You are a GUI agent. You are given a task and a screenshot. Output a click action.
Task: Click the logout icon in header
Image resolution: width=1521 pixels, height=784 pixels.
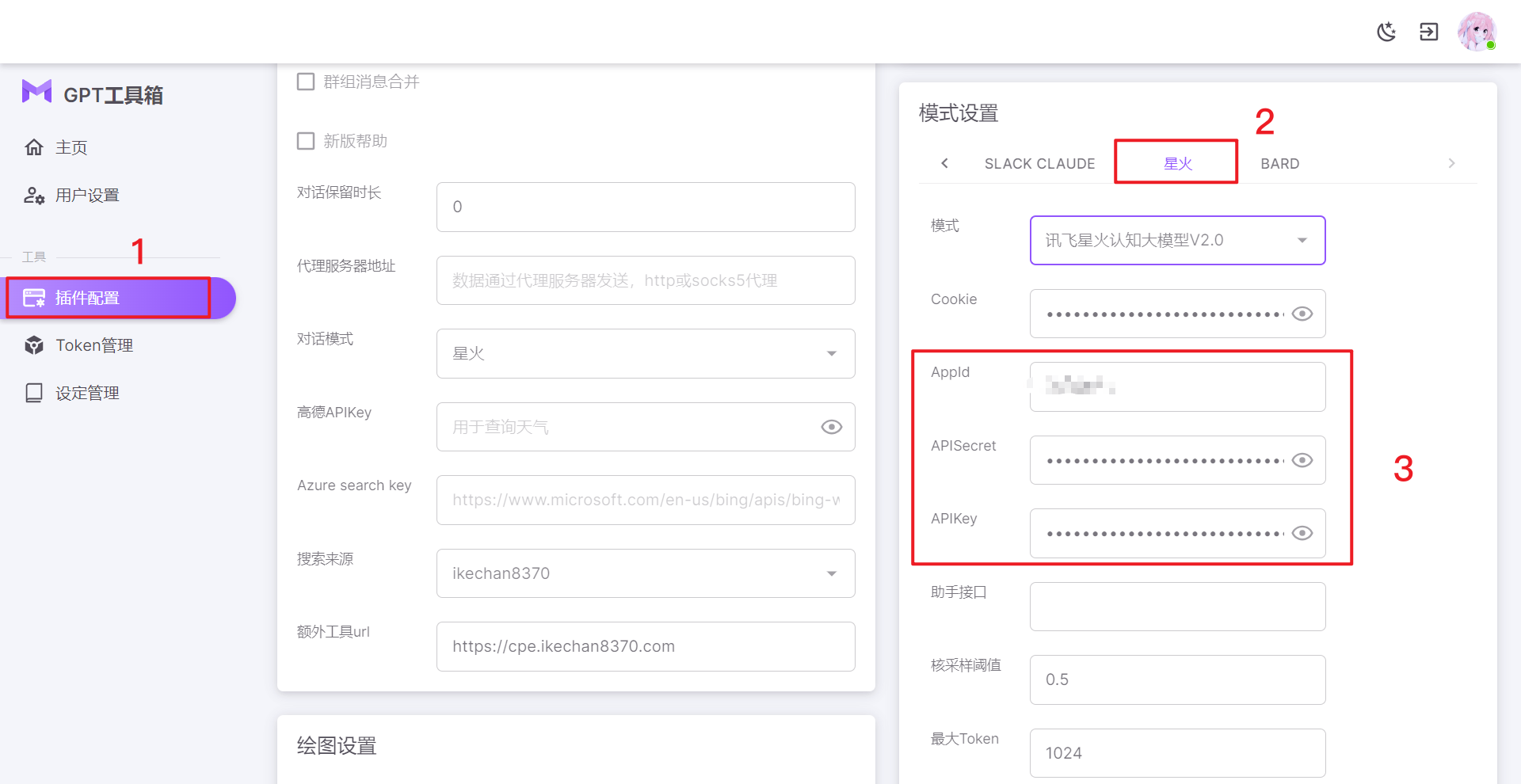(x=1428, y=32)
